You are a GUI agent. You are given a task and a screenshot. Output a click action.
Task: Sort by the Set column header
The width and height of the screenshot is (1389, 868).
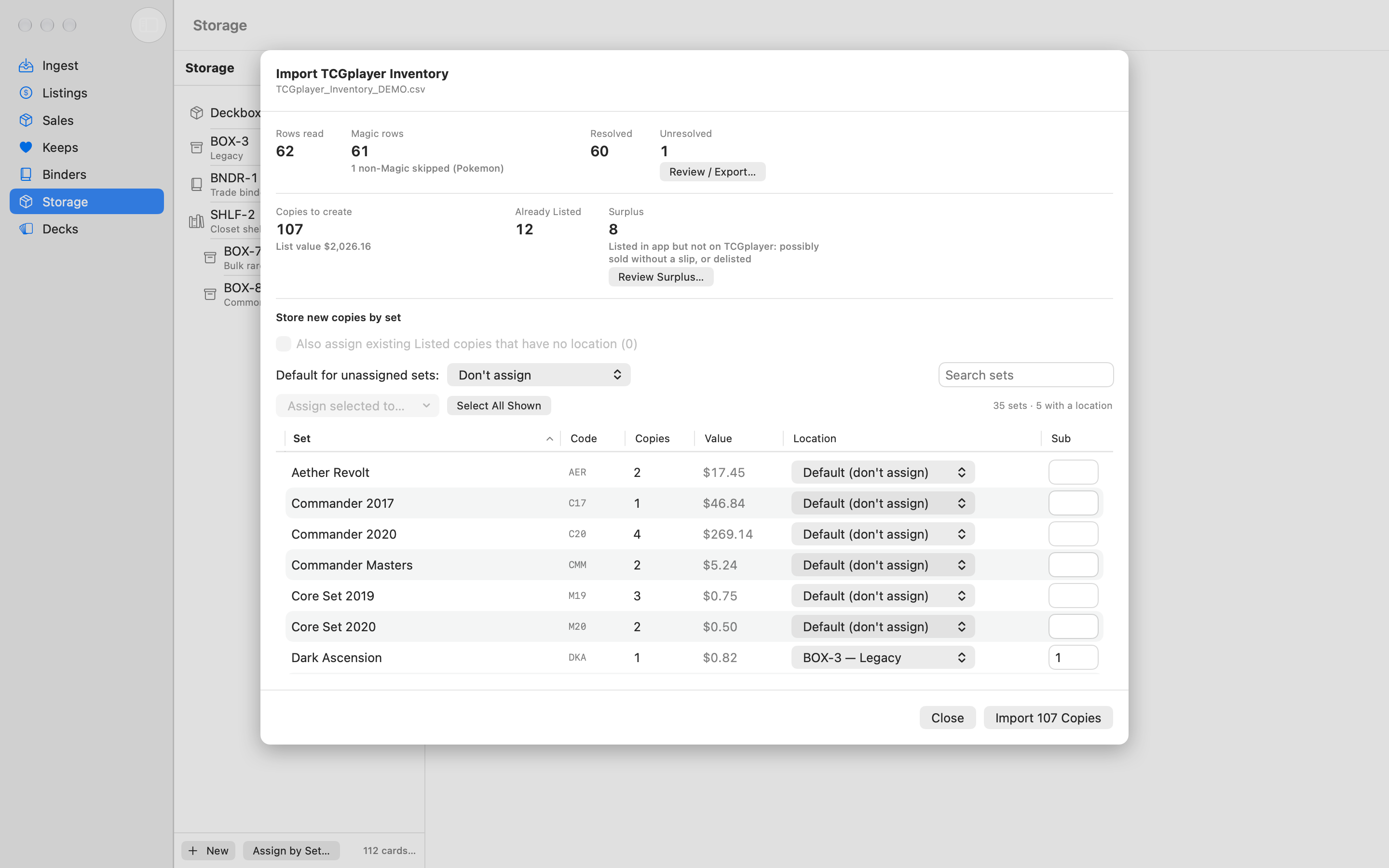[x=422, y=439]
